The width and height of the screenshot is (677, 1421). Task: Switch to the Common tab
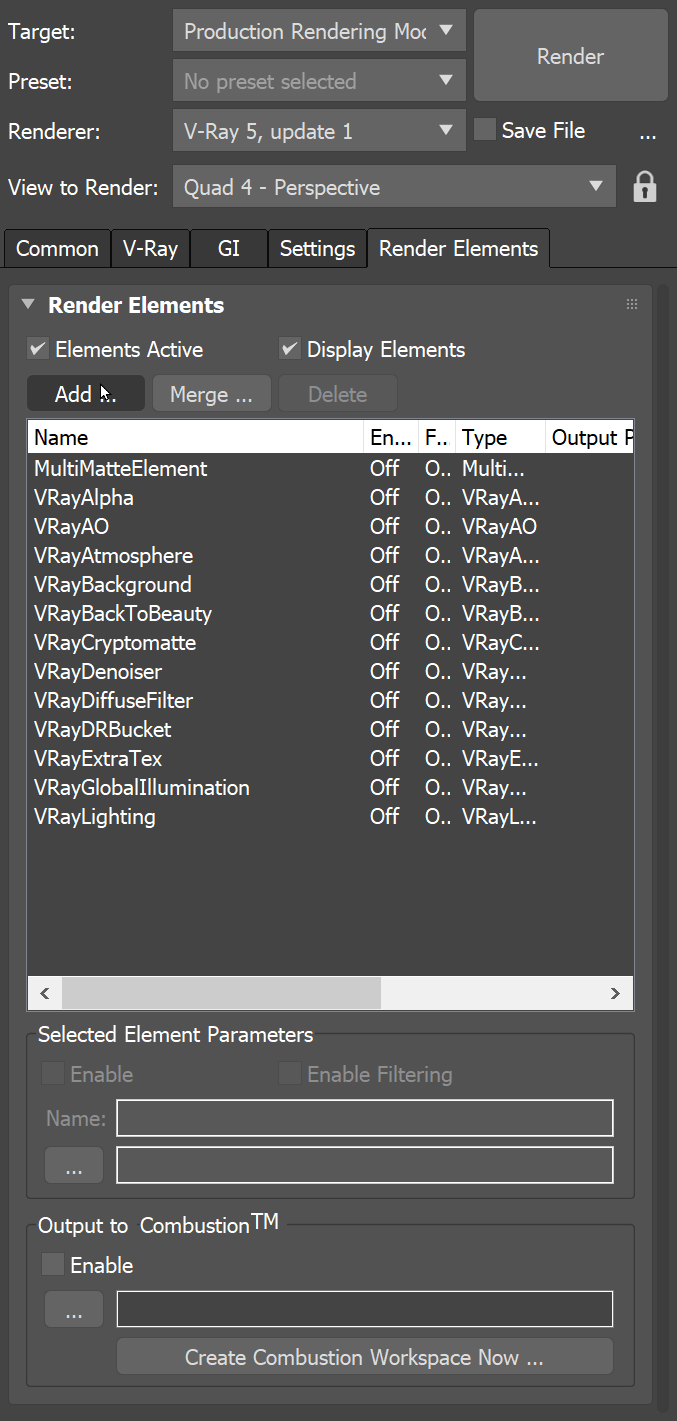coord(57,248)
